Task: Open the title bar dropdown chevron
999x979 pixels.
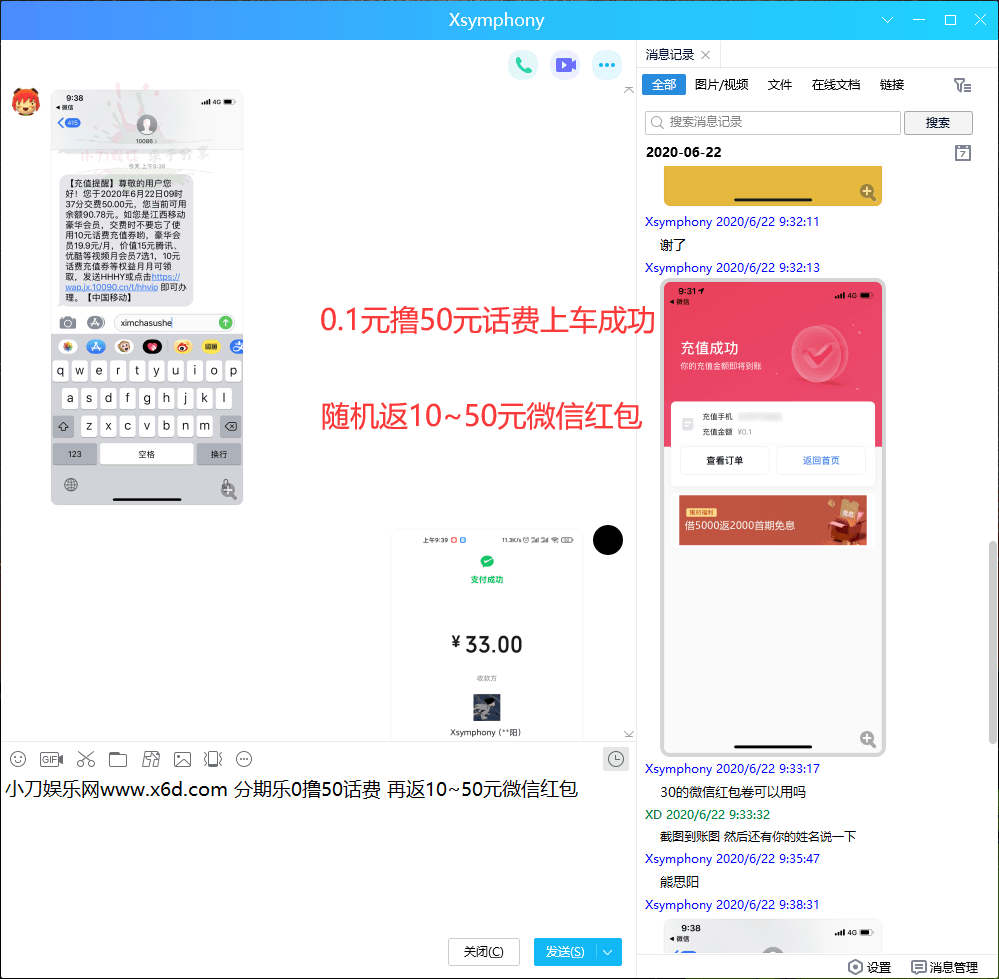Action: pyautogui.click(x=887, y=20)
